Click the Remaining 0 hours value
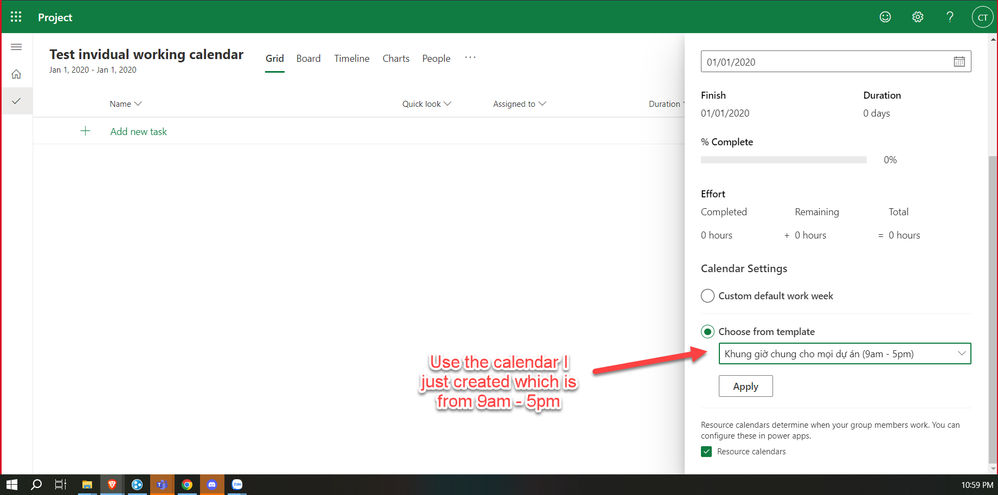998x495 pixels. click(811, 235)
